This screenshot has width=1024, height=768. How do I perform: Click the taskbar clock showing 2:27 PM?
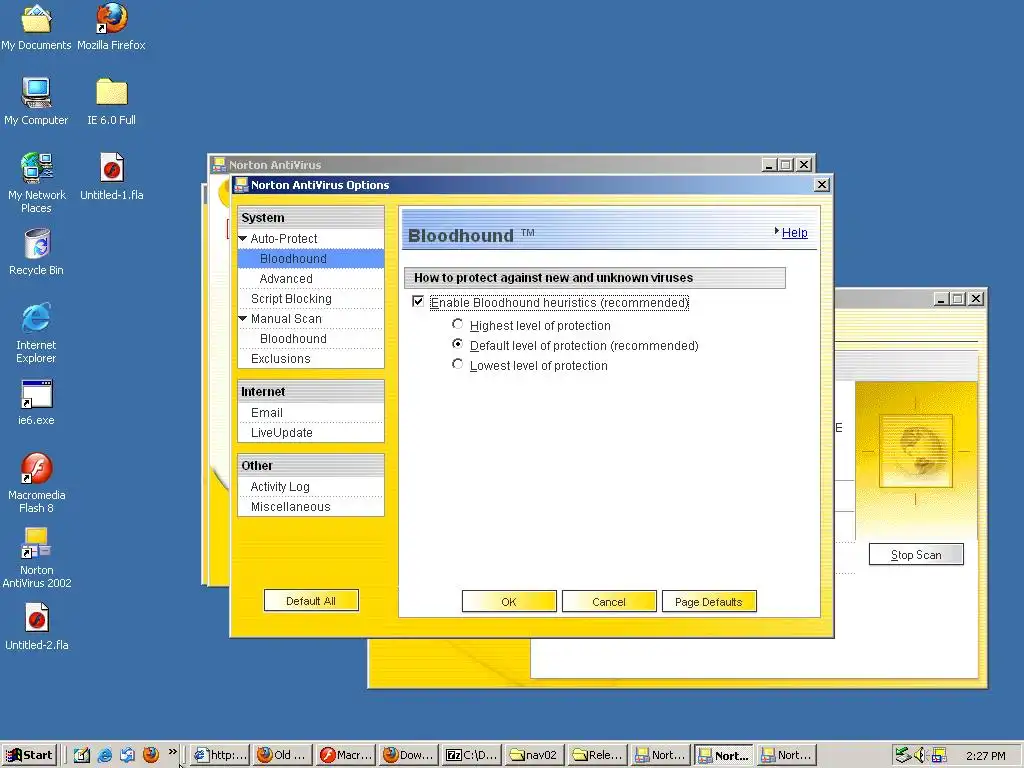pyautogui.click(x=985, y=756)
